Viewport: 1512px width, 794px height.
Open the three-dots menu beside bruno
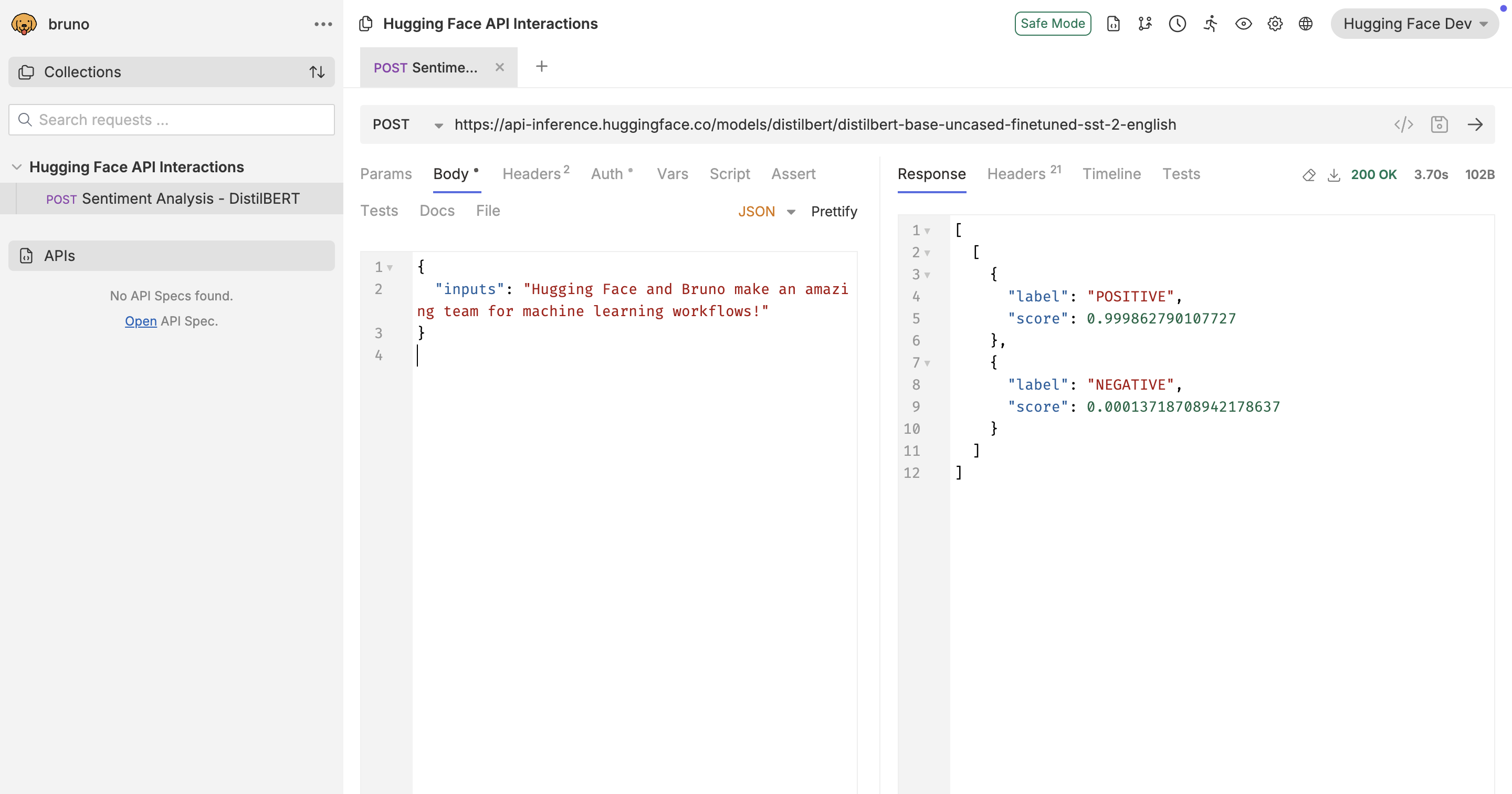click(x=323, y=24)
